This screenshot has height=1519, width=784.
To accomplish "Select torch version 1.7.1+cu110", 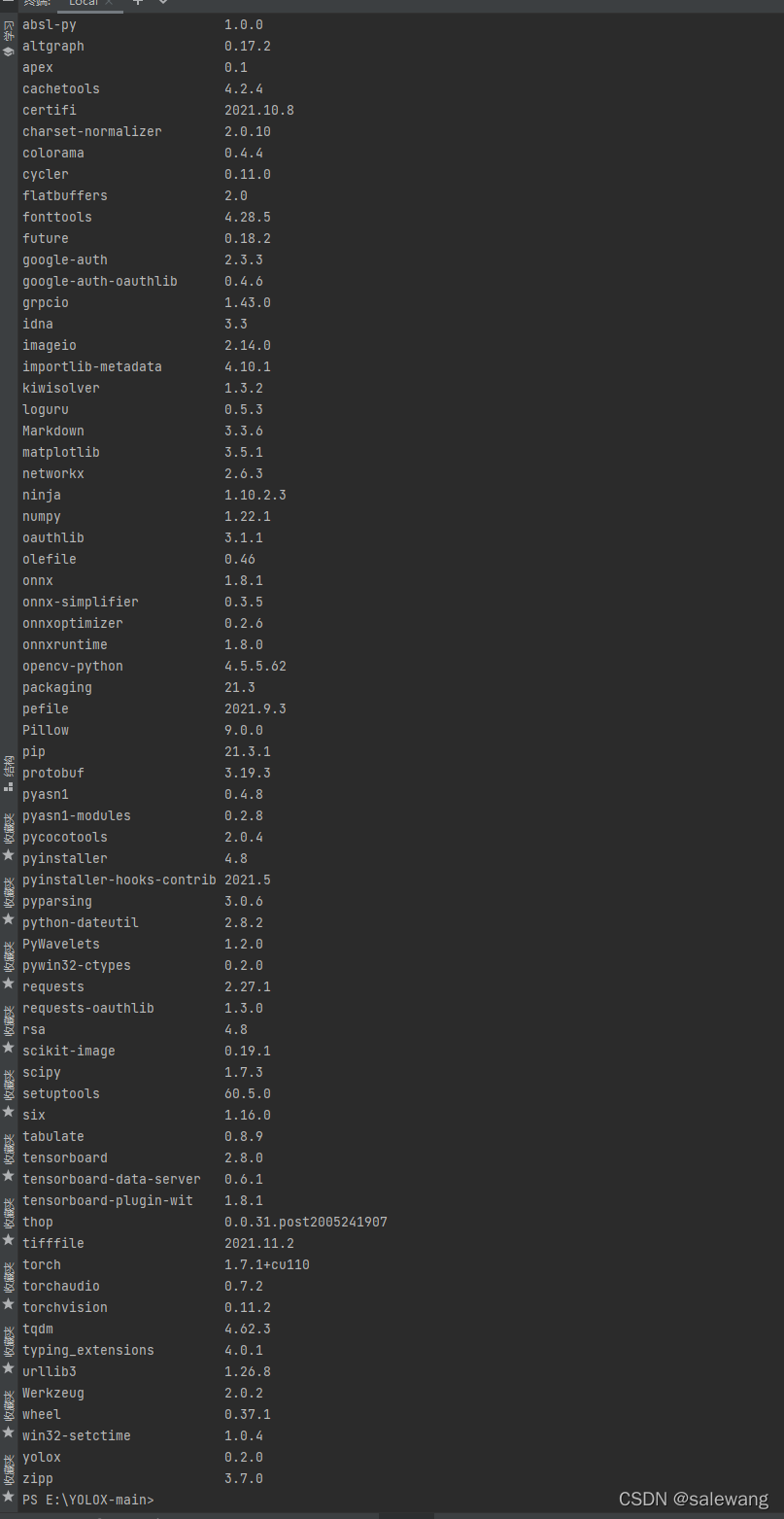I will [x=267, y=1264].
